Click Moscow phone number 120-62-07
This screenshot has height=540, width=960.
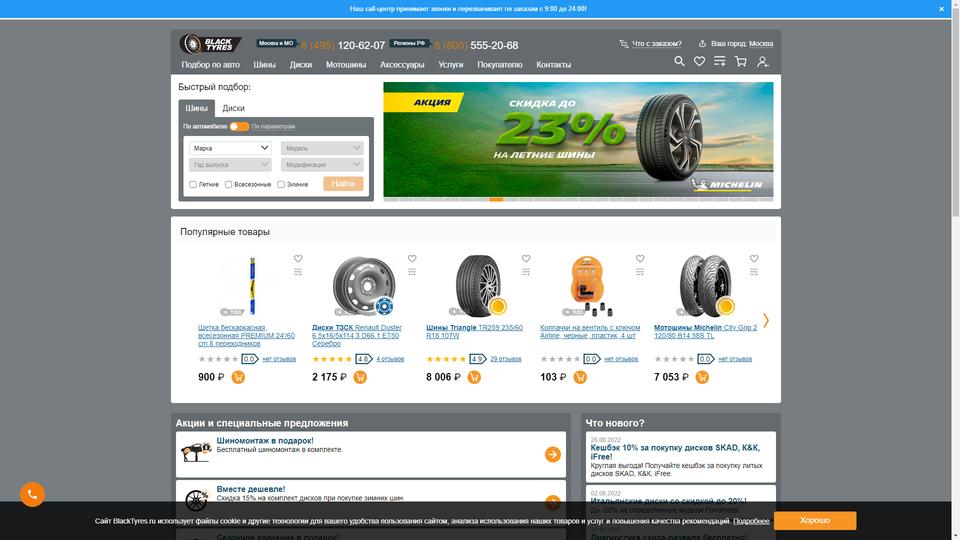click(361, 45)
